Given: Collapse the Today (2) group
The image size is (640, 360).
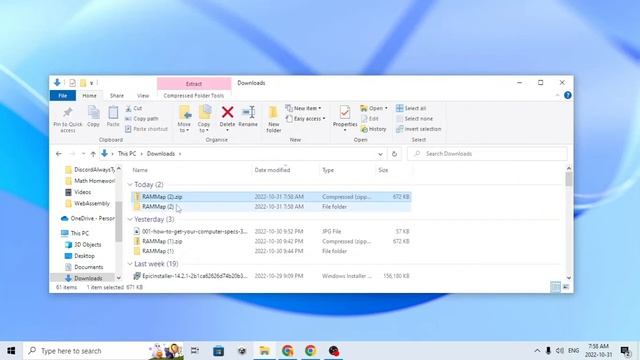Looking at the screenshot, I should [130, 185].
